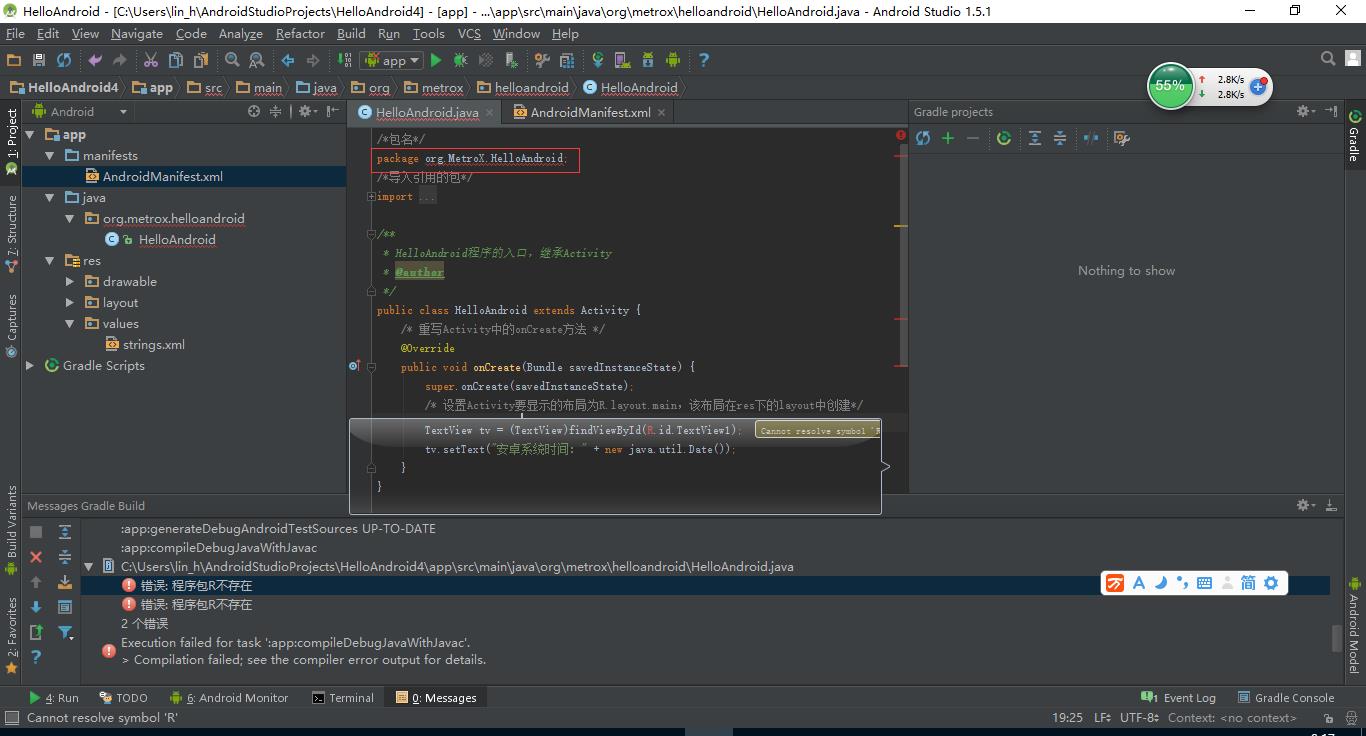The height and width of the screenshot is (736, 1366).
Task: Click the Undo arrow icon
Action: (x=95, y=60)
